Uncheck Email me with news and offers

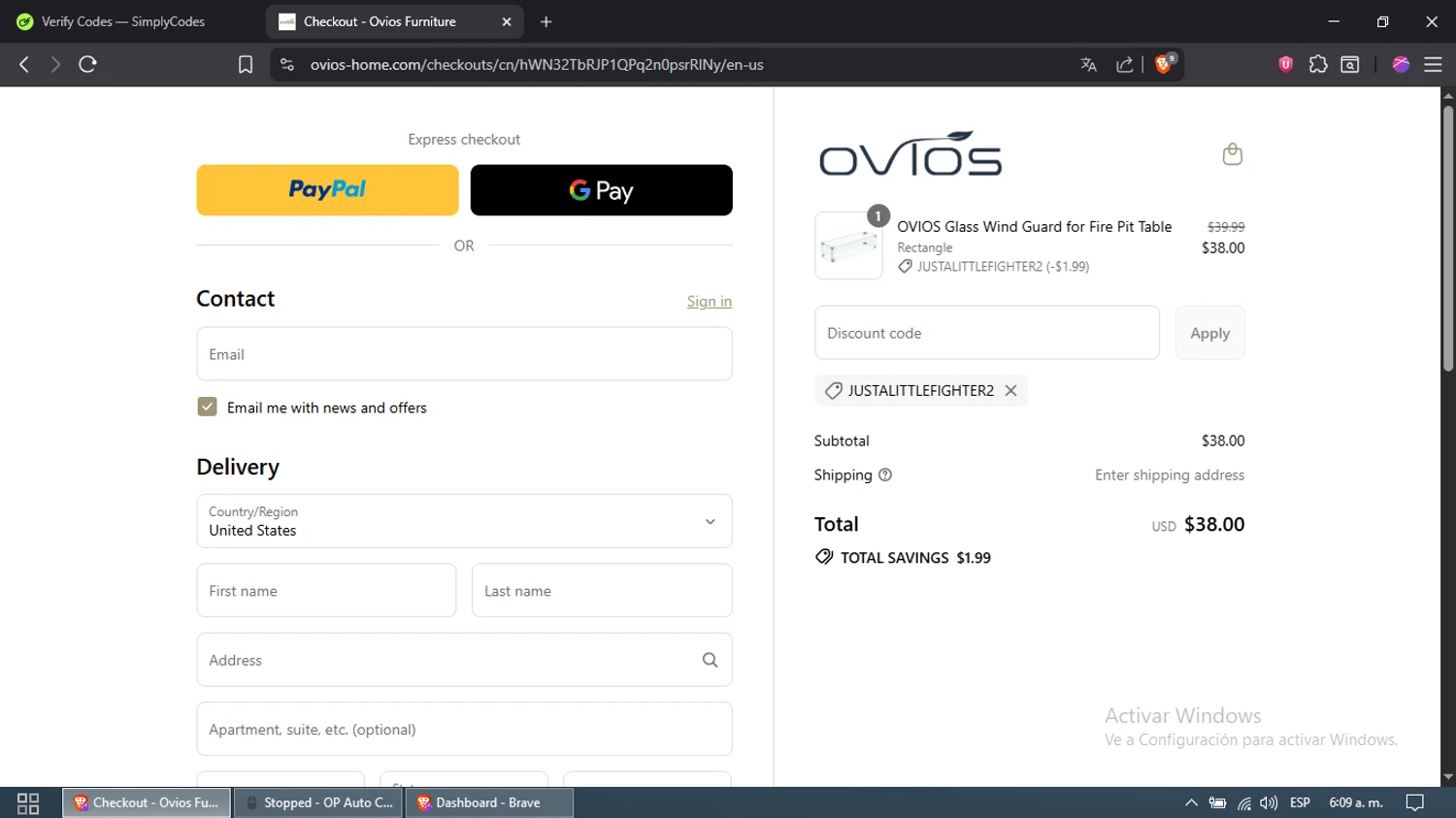207,408
